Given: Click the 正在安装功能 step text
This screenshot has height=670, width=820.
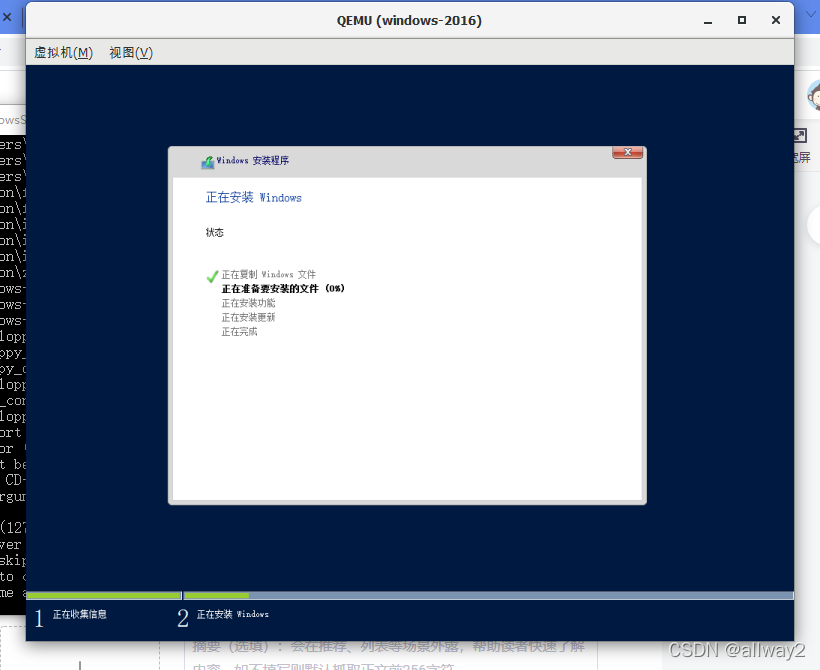Looking at the screenshot, I should (x=248, y=303).
